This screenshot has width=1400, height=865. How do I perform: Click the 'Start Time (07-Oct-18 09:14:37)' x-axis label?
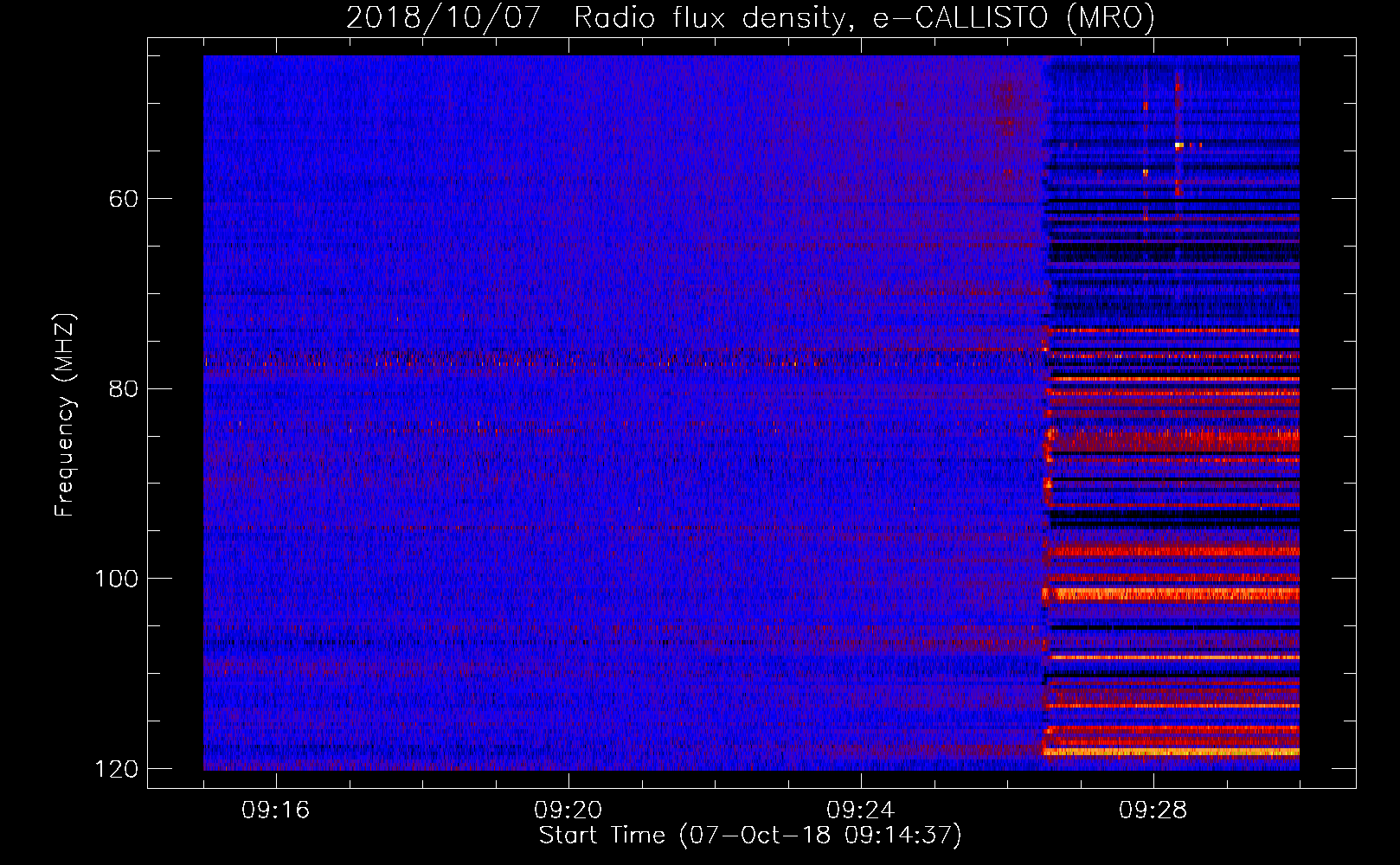tap(750, 836)
